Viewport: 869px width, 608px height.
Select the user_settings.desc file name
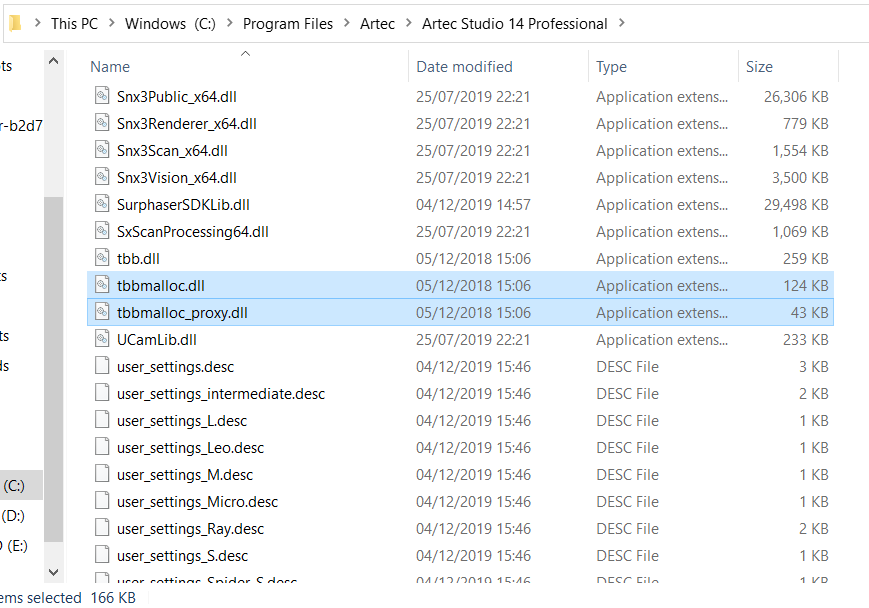click(176, 367)
